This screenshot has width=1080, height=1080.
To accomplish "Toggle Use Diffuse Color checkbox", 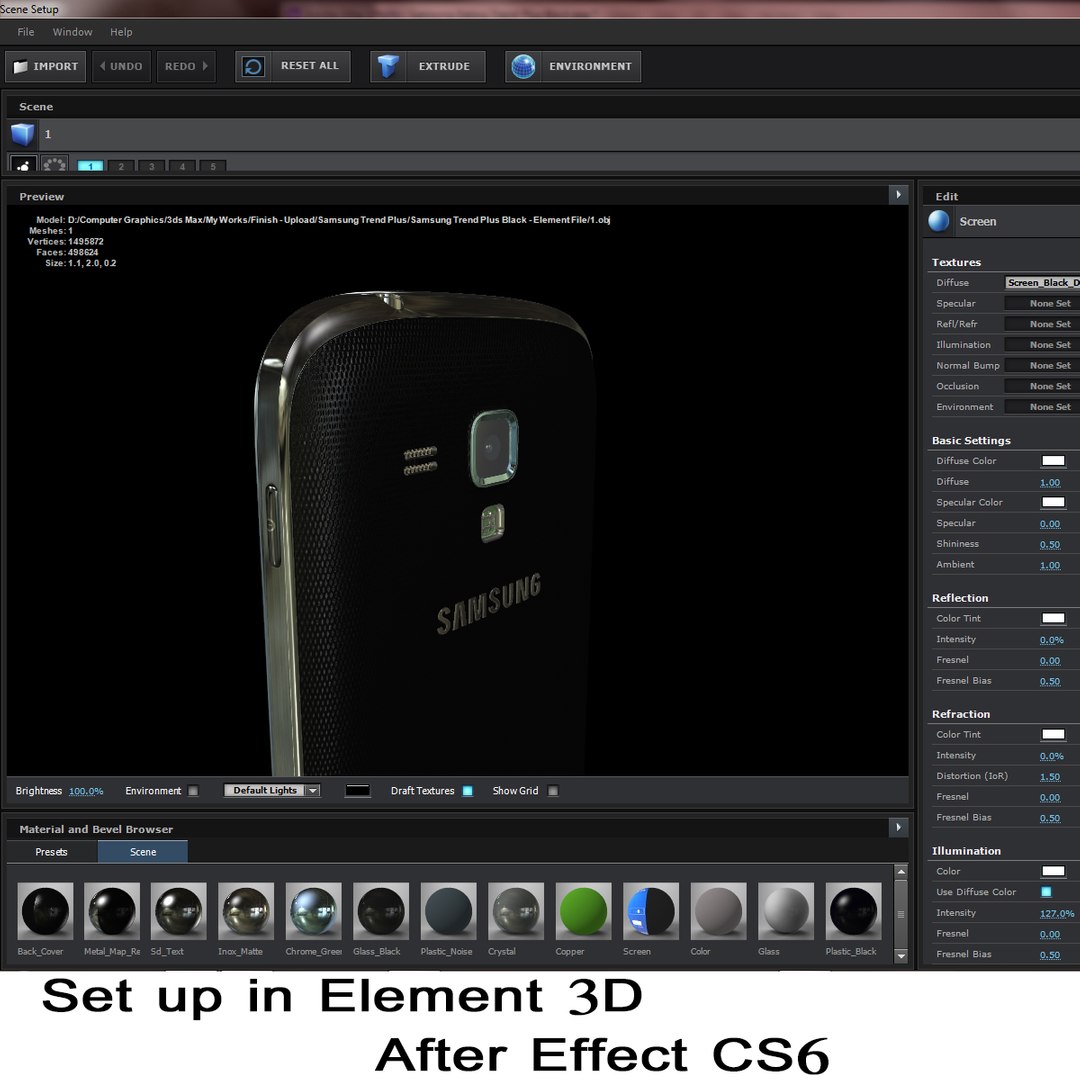I will tap(1046, 892).
